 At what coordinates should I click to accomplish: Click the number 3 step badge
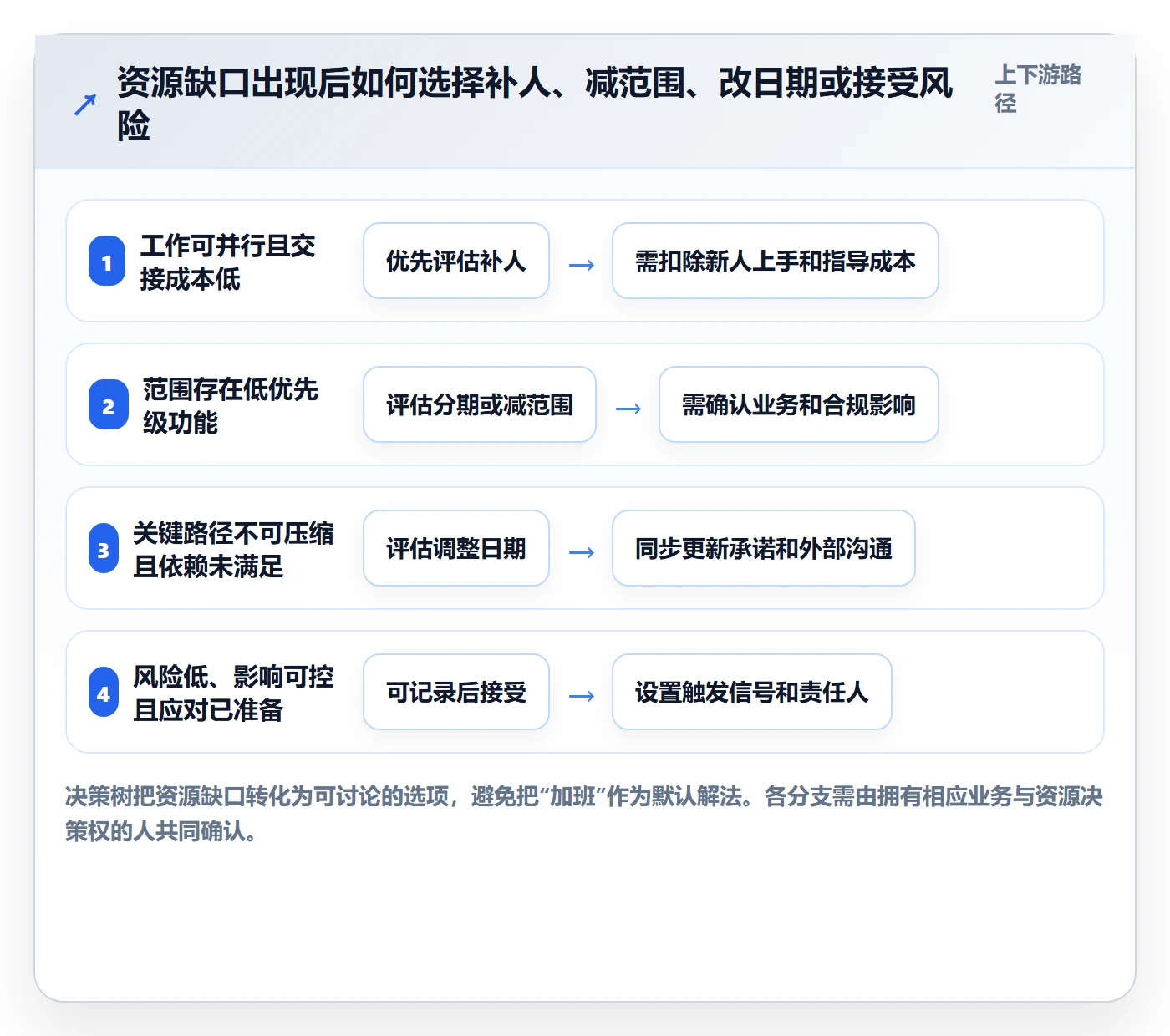click(x=104, y=549)
